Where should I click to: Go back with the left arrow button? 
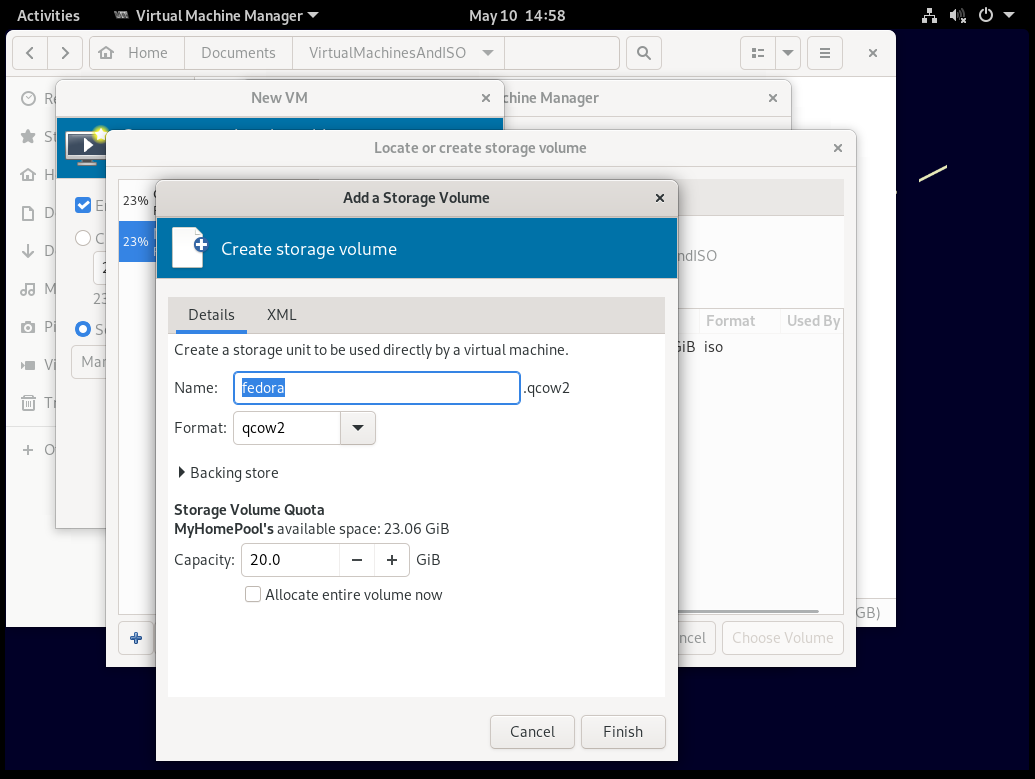tap(31, 53)
